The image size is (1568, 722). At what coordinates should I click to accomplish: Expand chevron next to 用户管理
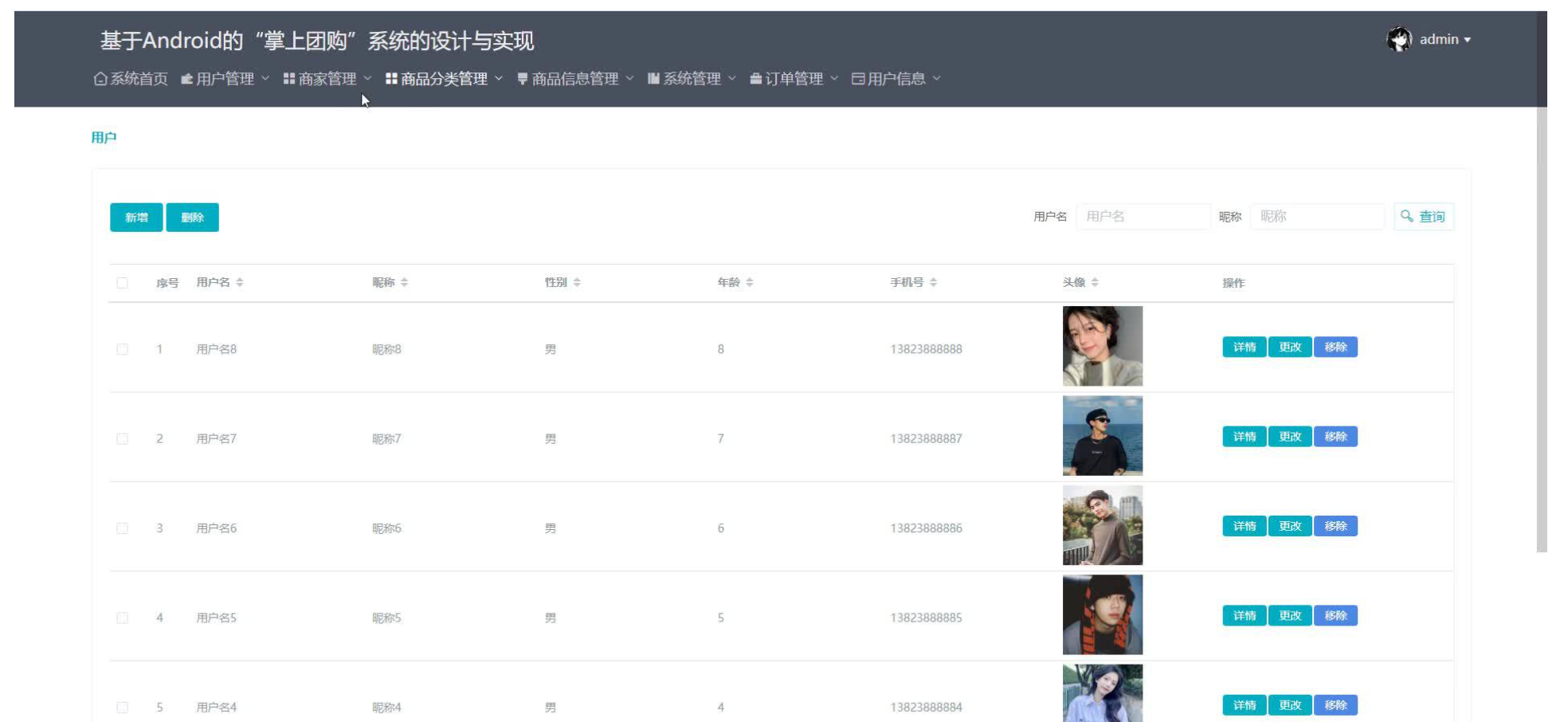click(x=265, y=78)
